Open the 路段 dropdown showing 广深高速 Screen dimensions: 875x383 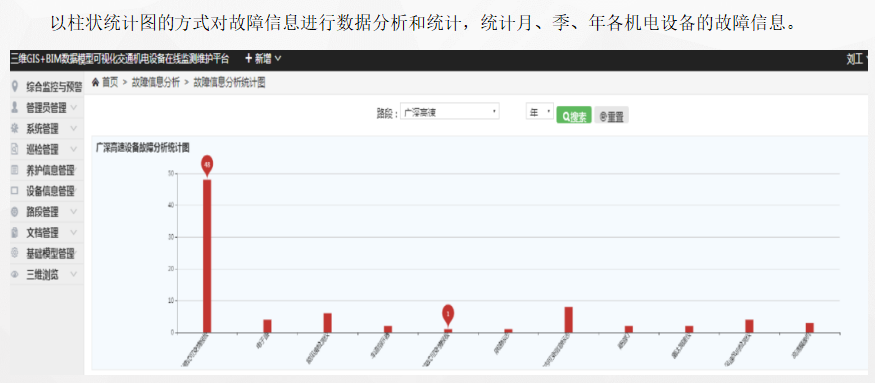[450, 112]
